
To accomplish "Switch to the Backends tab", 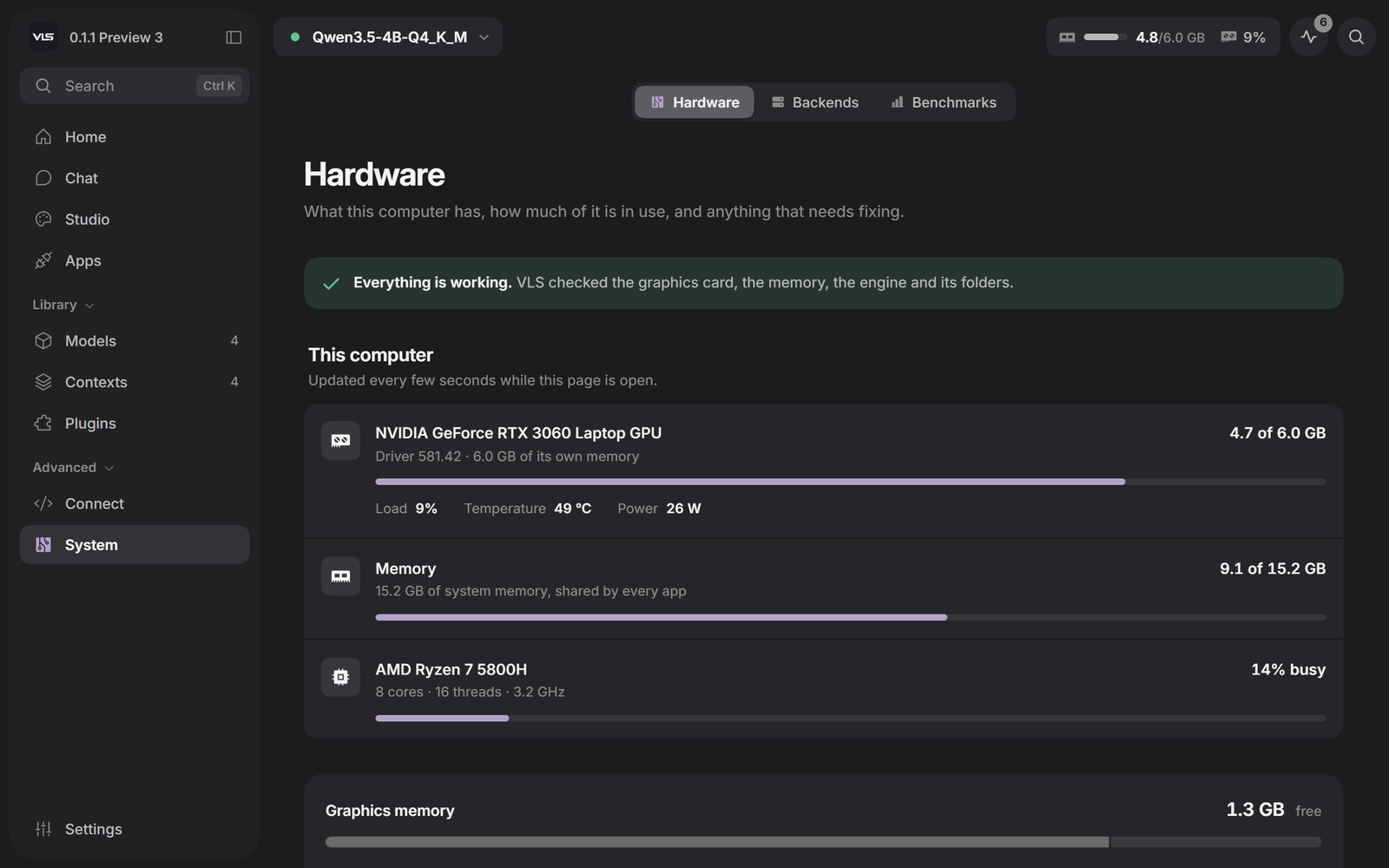I will coord(815,102).
